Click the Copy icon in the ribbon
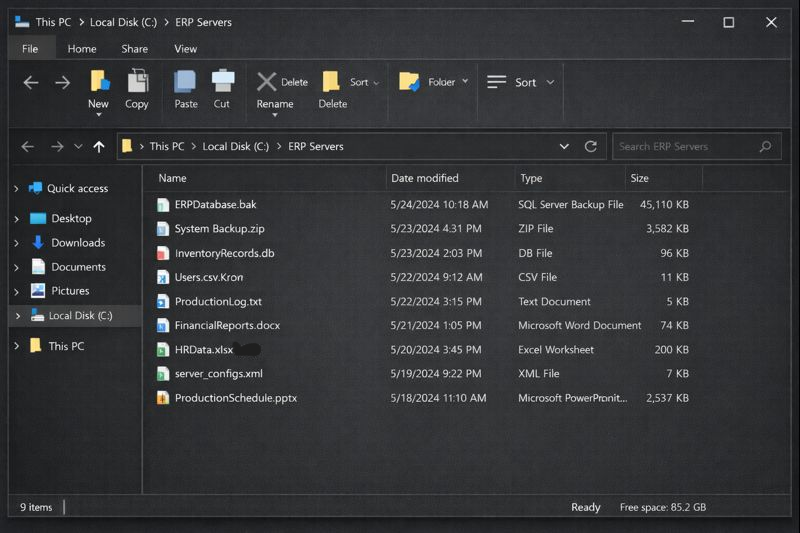800x533 pixels. 137,82
